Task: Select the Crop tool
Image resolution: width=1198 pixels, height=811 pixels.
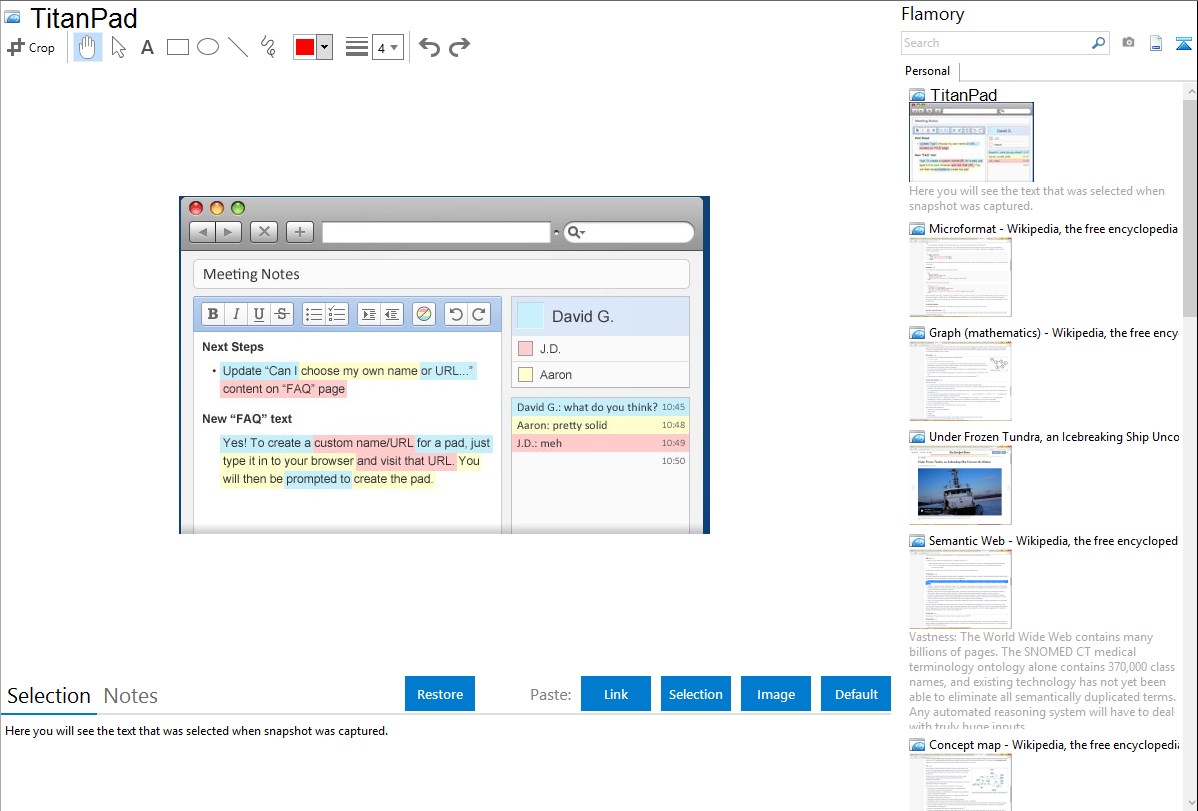Action: (31, 47)
